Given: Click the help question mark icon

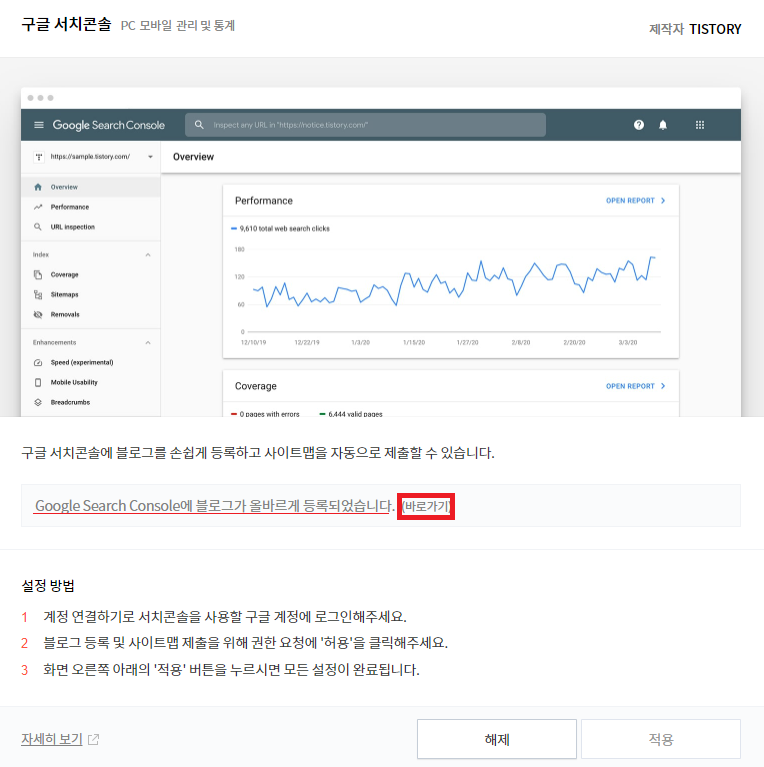Looking at the screenshot, I should [639, 125].
